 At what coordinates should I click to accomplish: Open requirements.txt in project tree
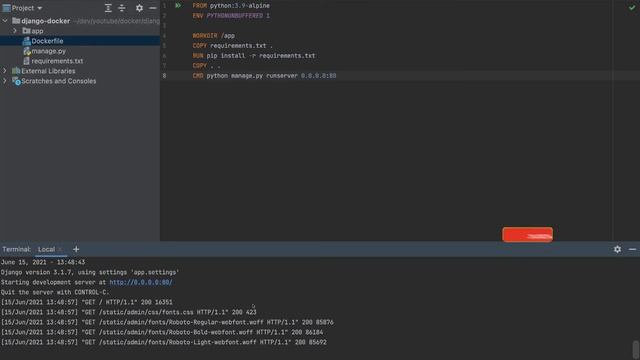pos(57,61)
